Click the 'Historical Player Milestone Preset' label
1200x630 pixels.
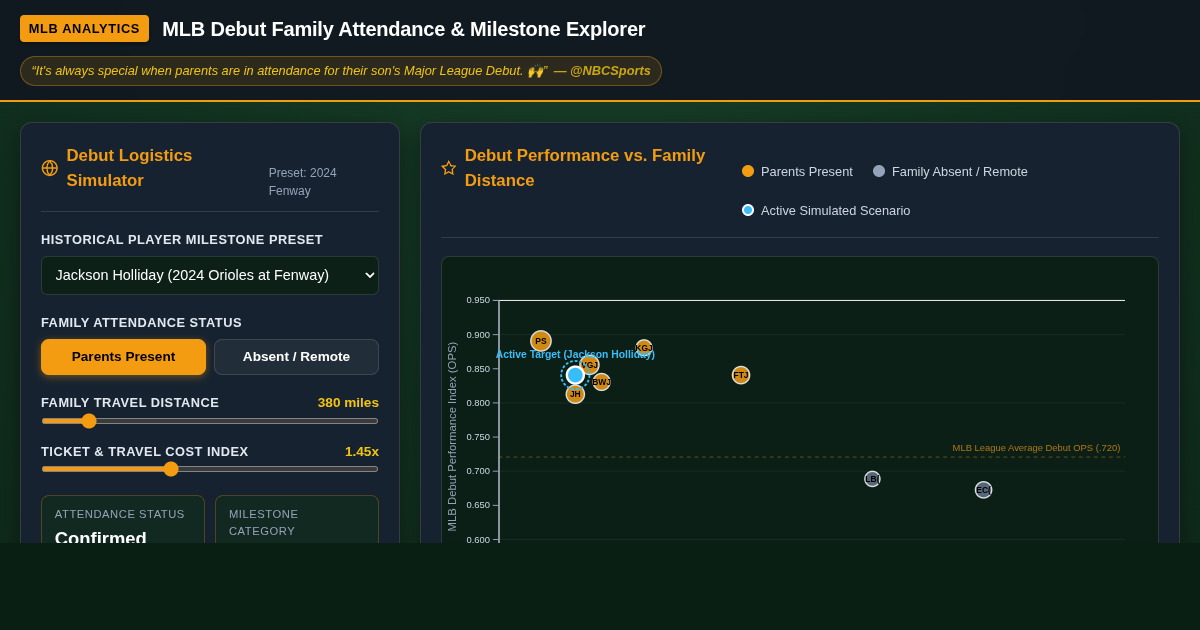coord(182,239)
